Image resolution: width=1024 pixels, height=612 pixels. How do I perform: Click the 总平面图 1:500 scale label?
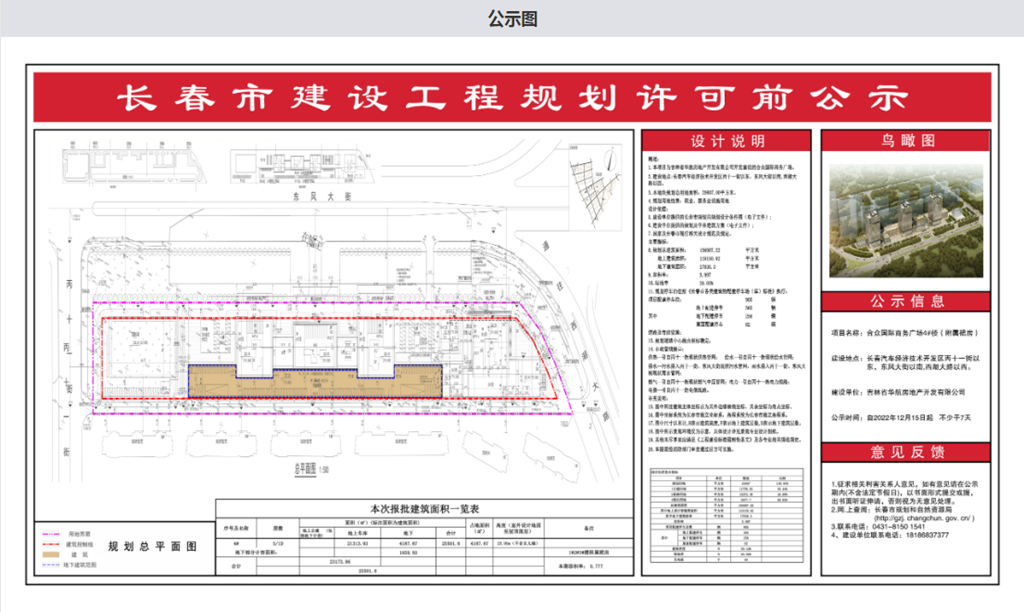click(311, 469)
